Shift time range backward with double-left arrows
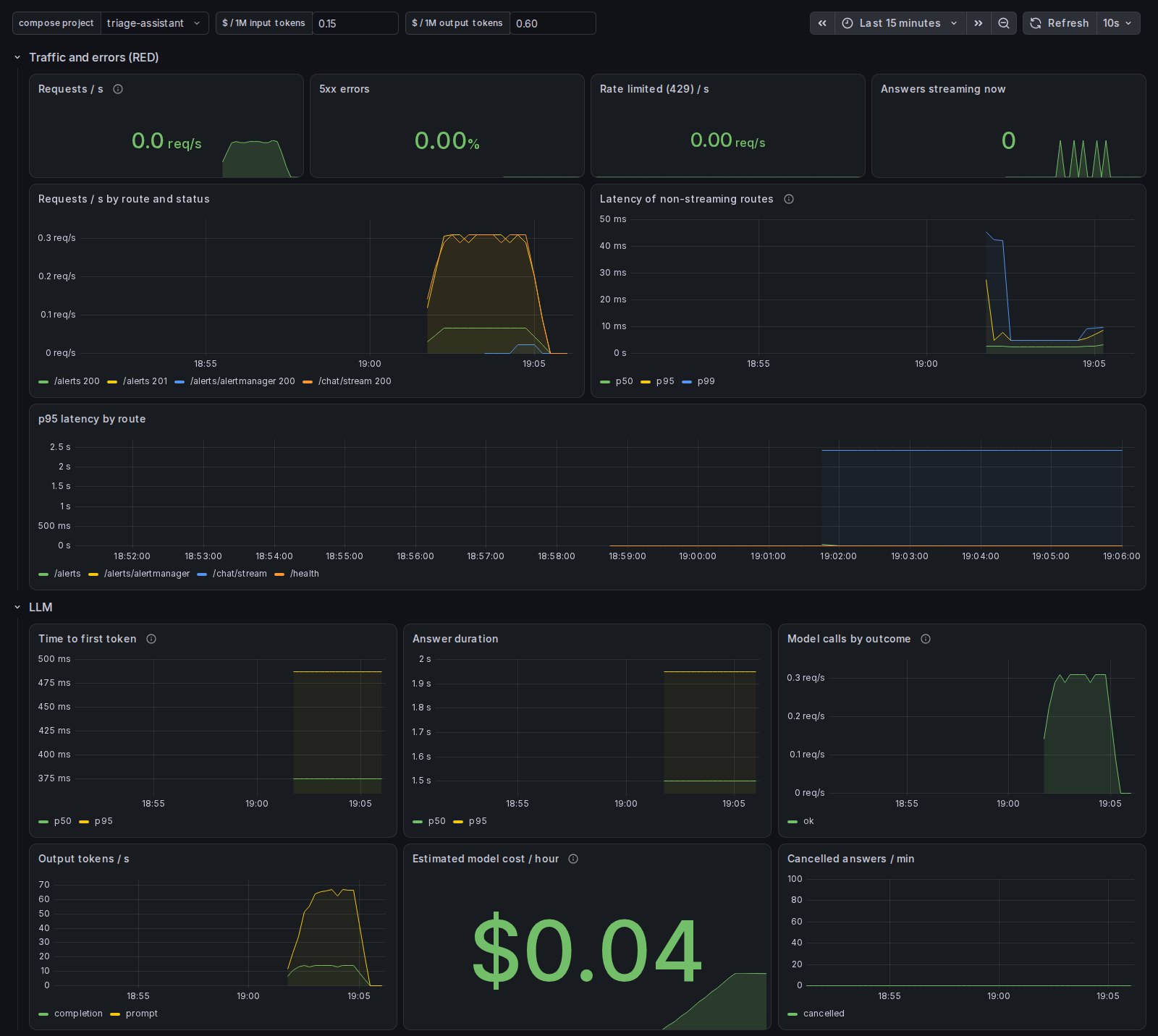 pos(822,23)
